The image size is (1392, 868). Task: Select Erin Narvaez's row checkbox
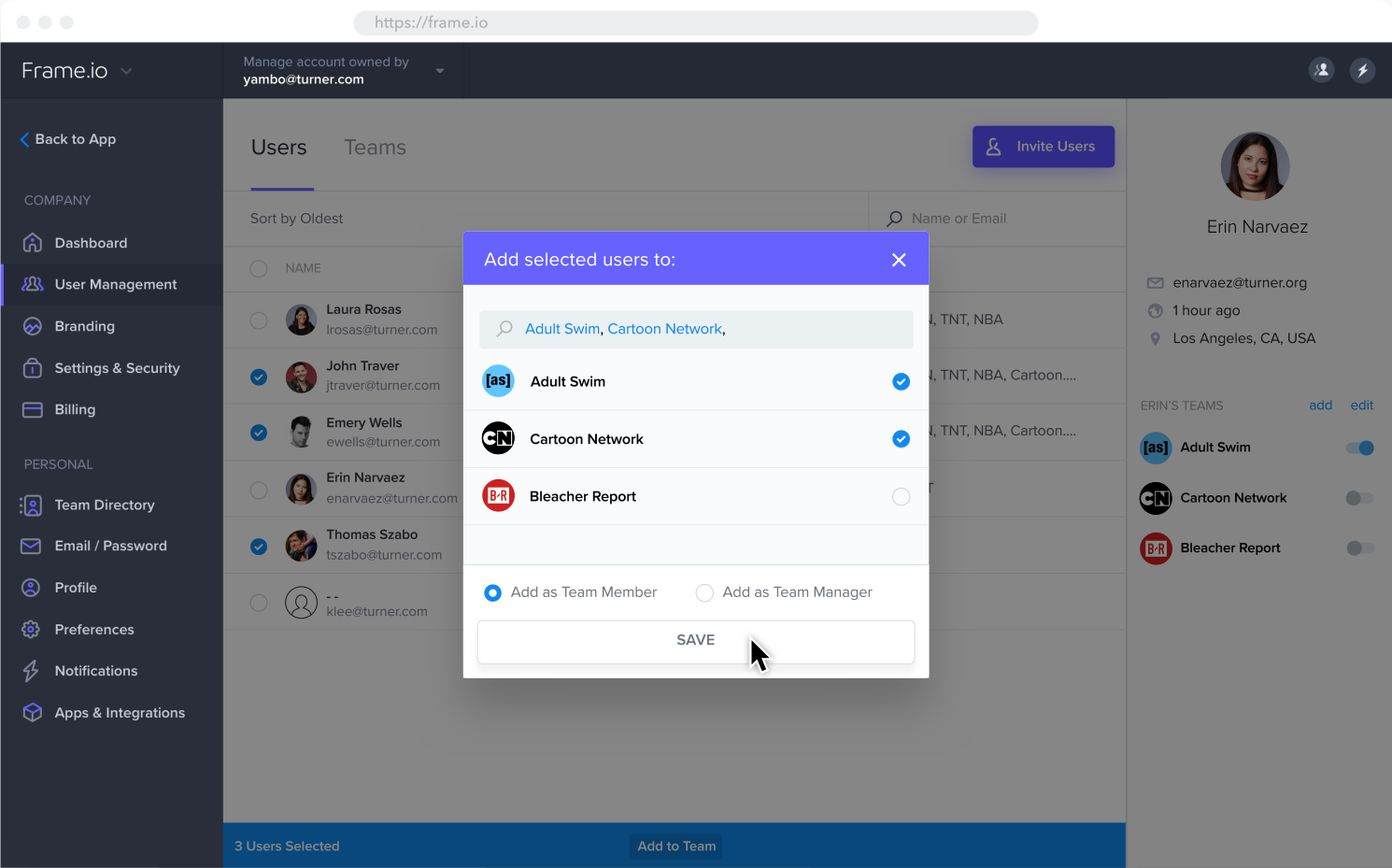click(259, 490)
